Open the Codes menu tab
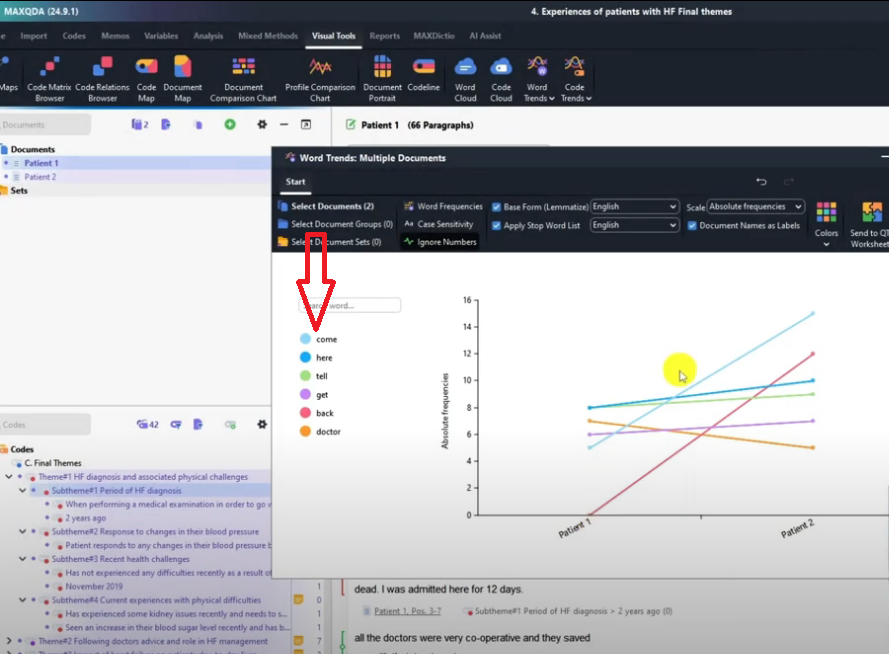This screenshot has width=889, height=654. tap(74, 36)
